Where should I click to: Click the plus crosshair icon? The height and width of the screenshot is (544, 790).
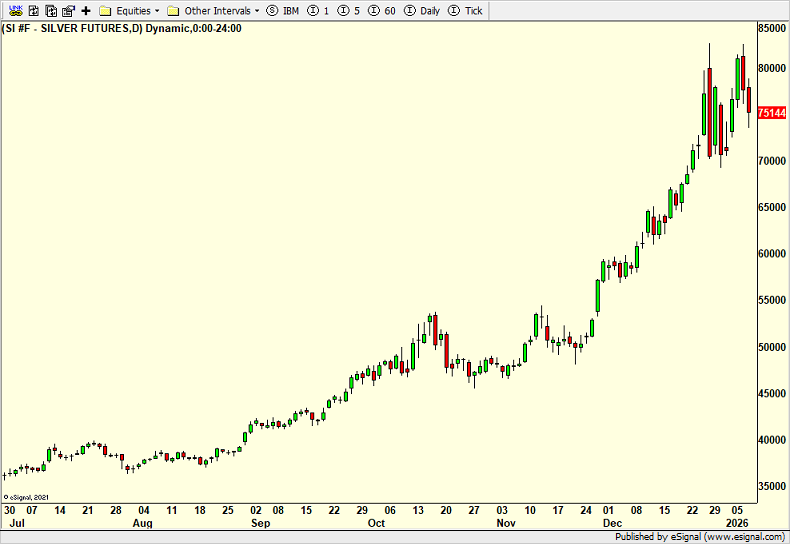[85, 10]
